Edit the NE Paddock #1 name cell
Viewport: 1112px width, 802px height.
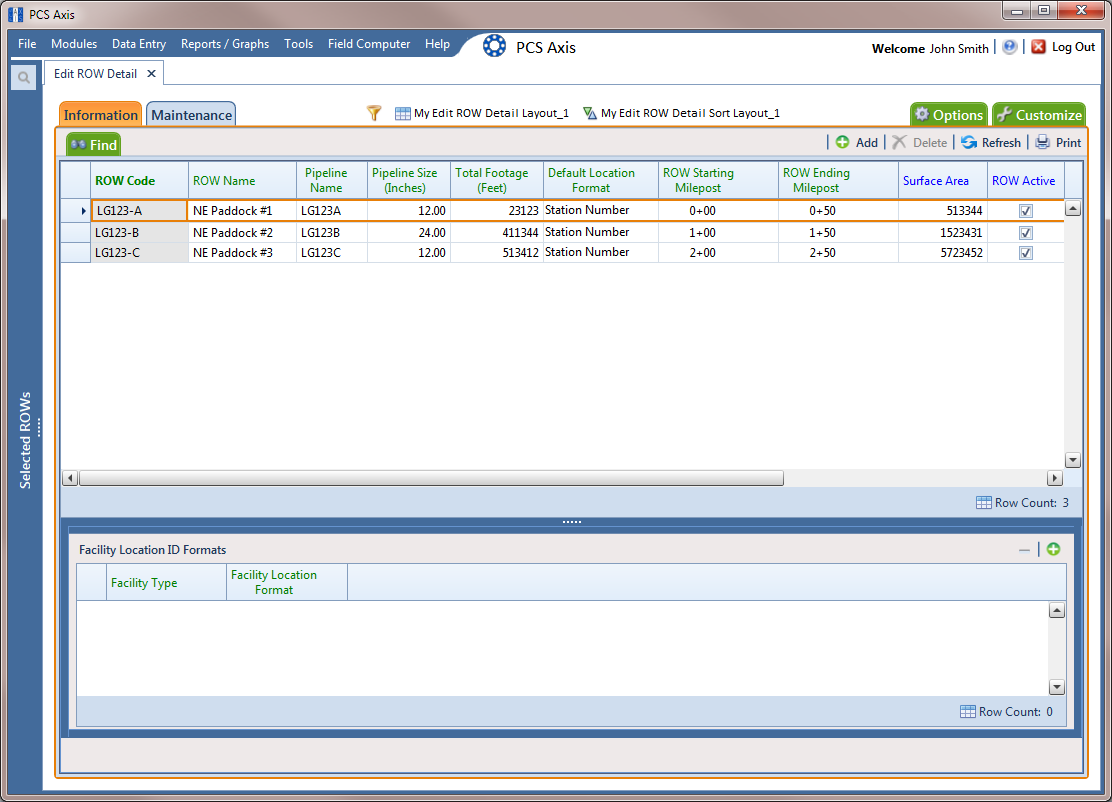pyautogui.click(x=243, y=211)
